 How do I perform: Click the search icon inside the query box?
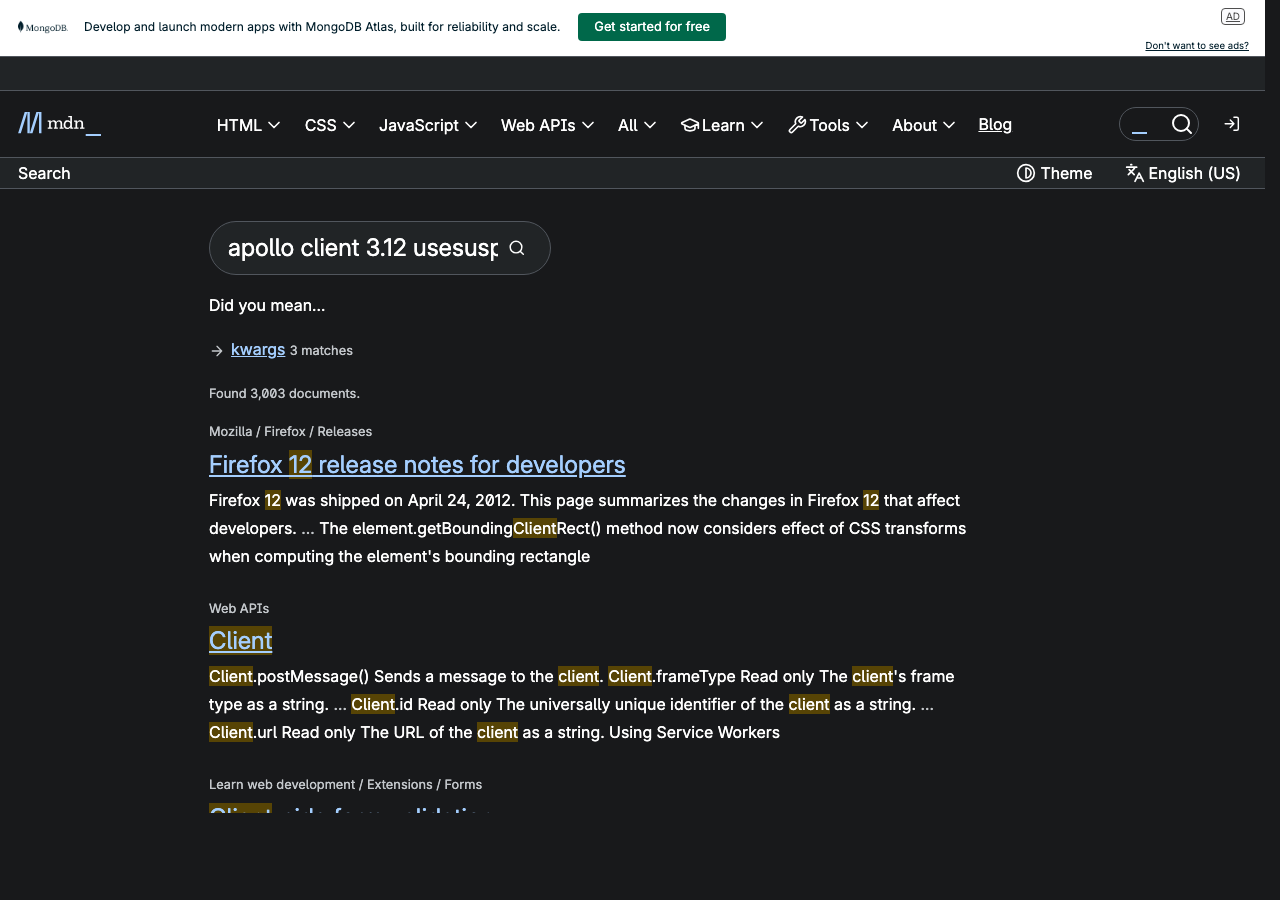coord(516,247)
